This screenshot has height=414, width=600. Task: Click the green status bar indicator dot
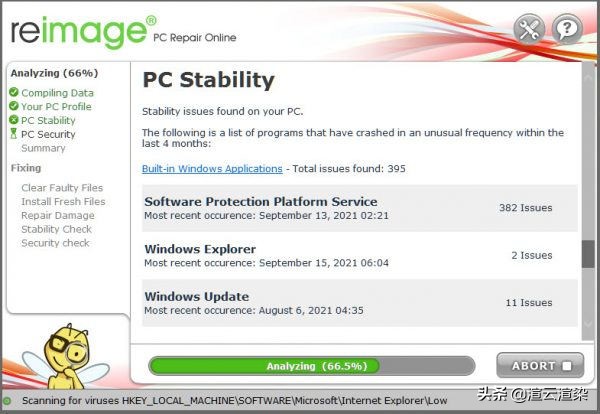(8, 401)
